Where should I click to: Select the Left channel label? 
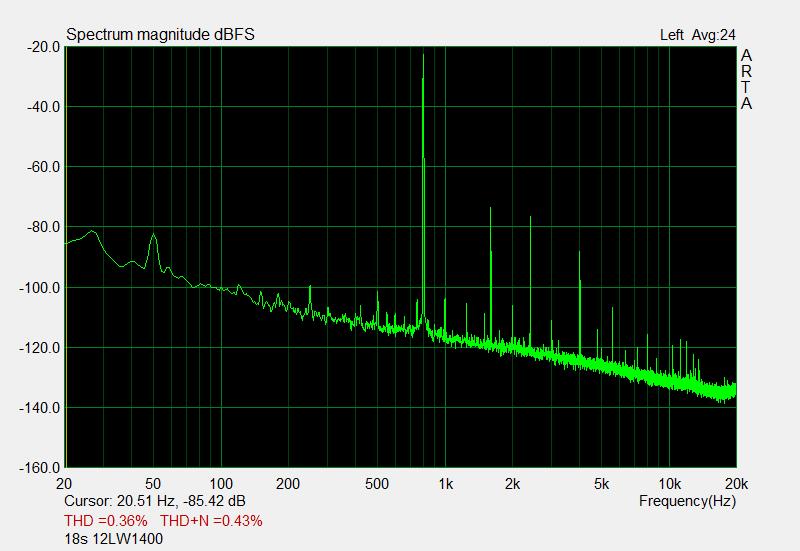pyautogui.click(x=672, y=35)
